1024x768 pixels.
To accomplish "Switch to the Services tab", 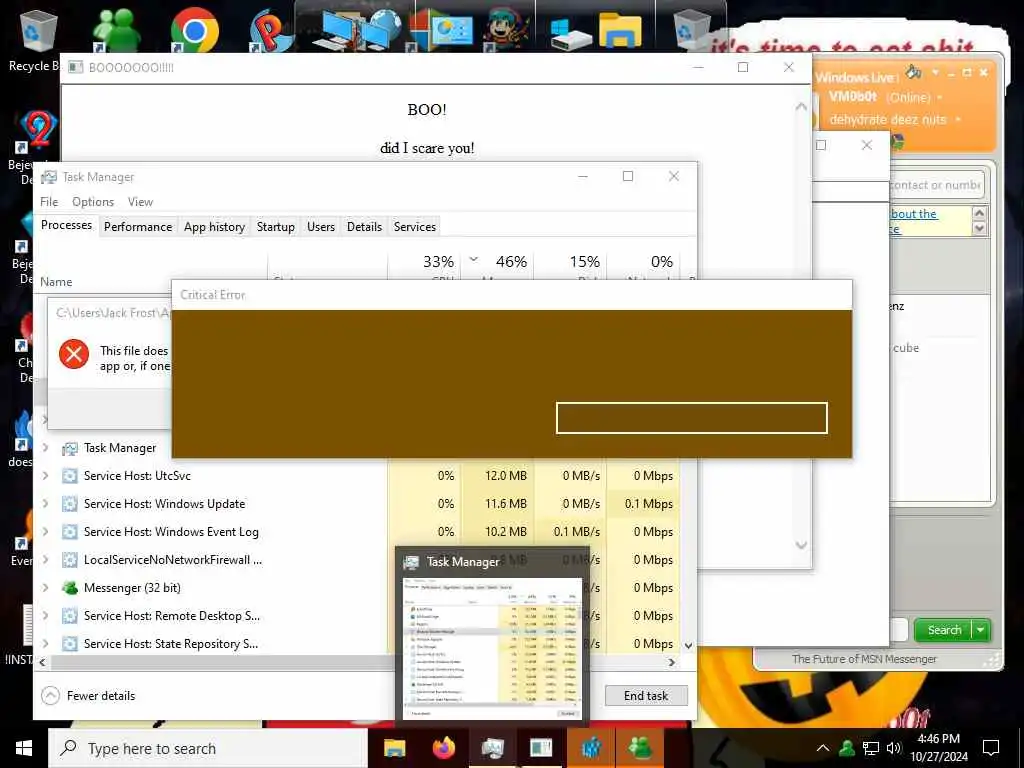I will [x=415, y=227].
